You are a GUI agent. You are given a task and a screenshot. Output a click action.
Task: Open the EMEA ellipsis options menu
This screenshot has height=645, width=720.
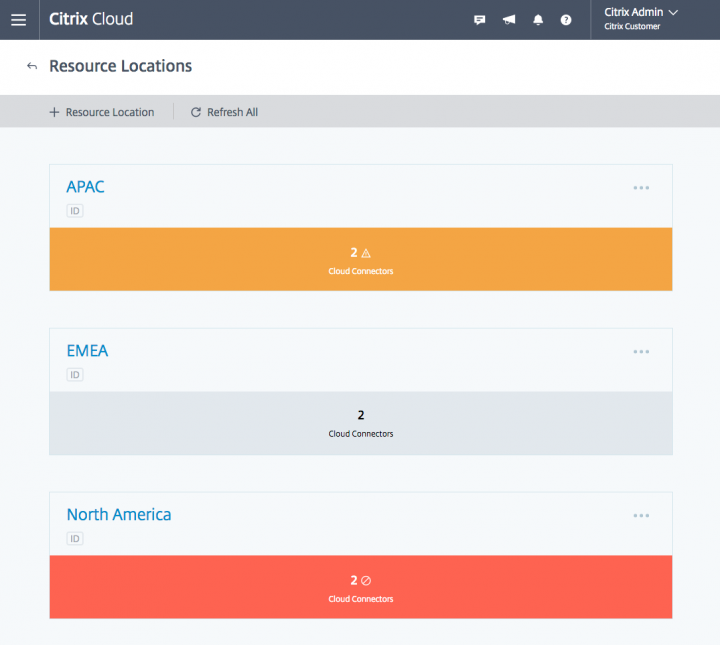click(641, 352)
